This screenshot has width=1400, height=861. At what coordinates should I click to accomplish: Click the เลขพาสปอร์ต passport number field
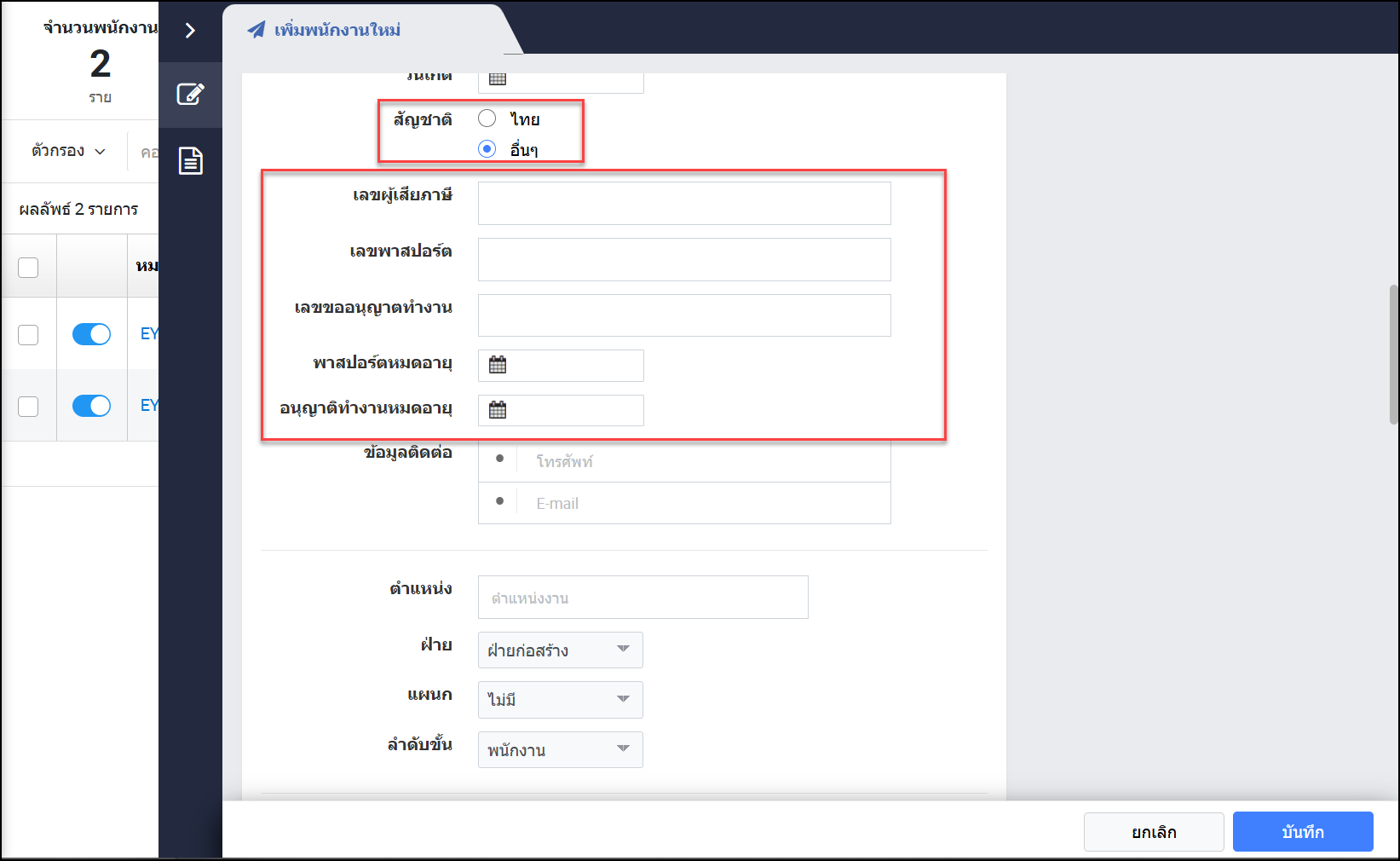pyautogui.click(x=684, y=259)
